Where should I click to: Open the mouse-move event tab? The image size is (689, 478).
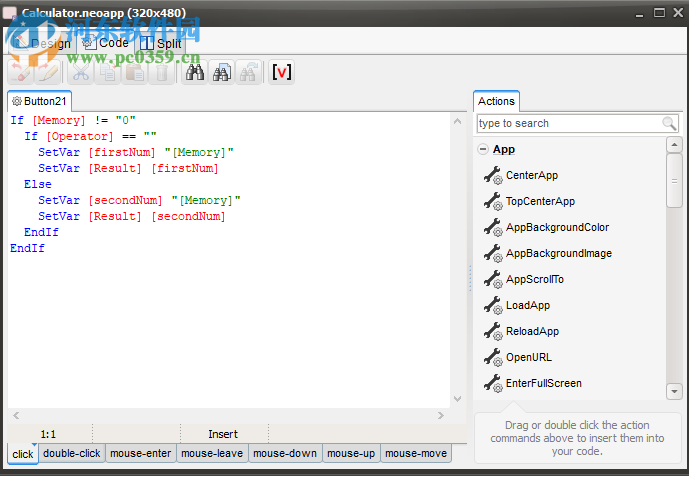[x=416, y=453]
